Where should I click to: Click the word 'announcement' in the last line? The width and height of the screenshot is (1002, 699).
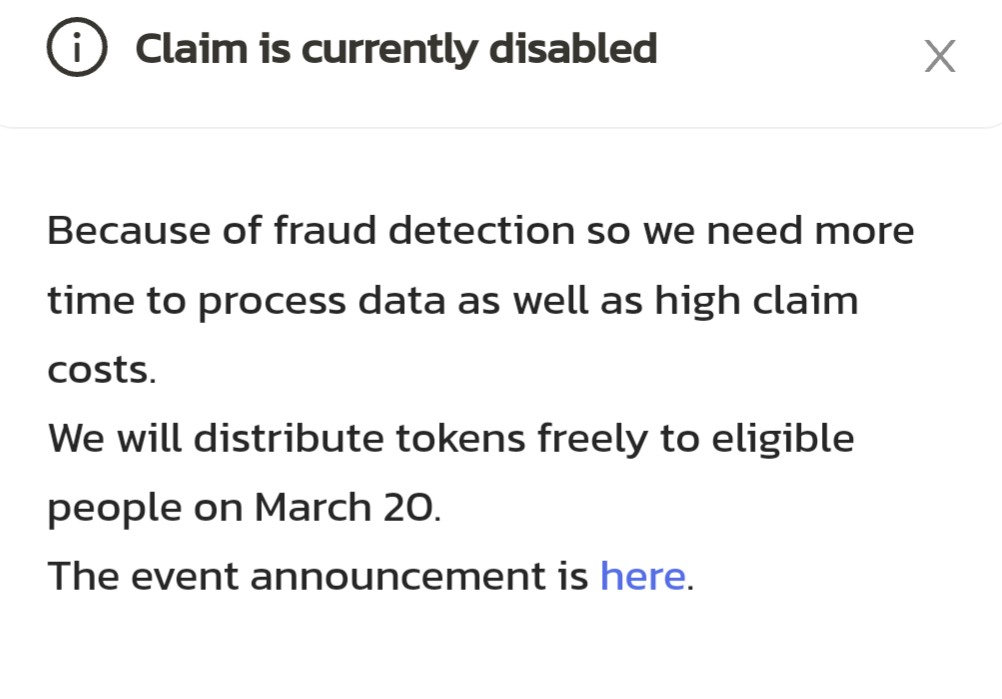419,577
